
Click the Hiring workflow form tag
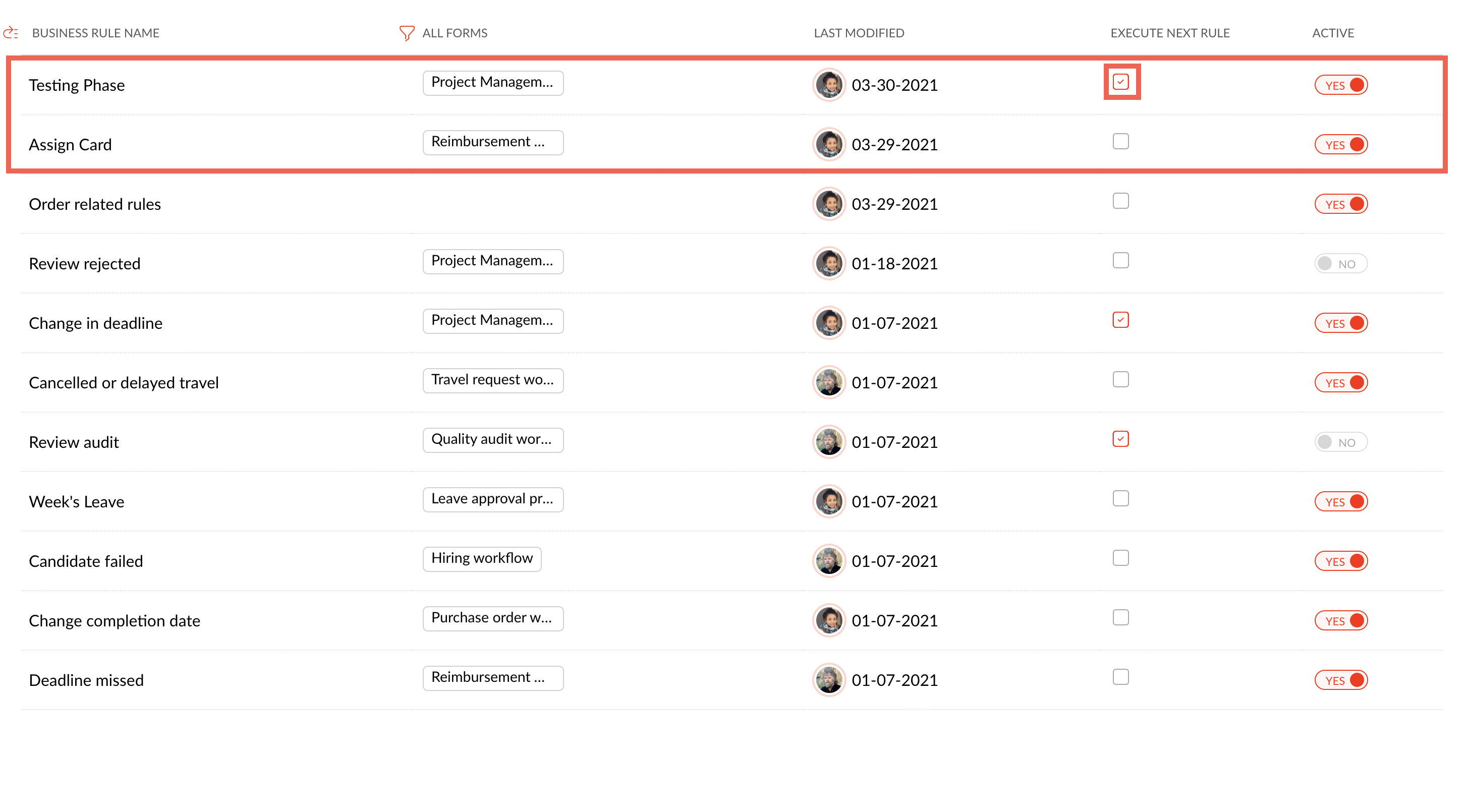tap(481, 558)
